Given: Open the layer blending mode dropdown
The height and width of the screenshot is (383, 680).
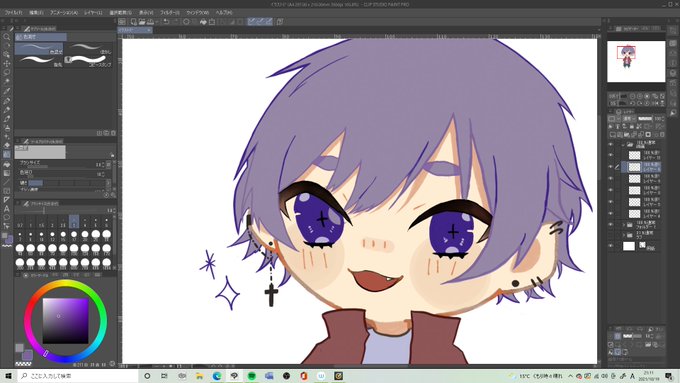Looking at the screenshot, I should click(x=628, y=118).
